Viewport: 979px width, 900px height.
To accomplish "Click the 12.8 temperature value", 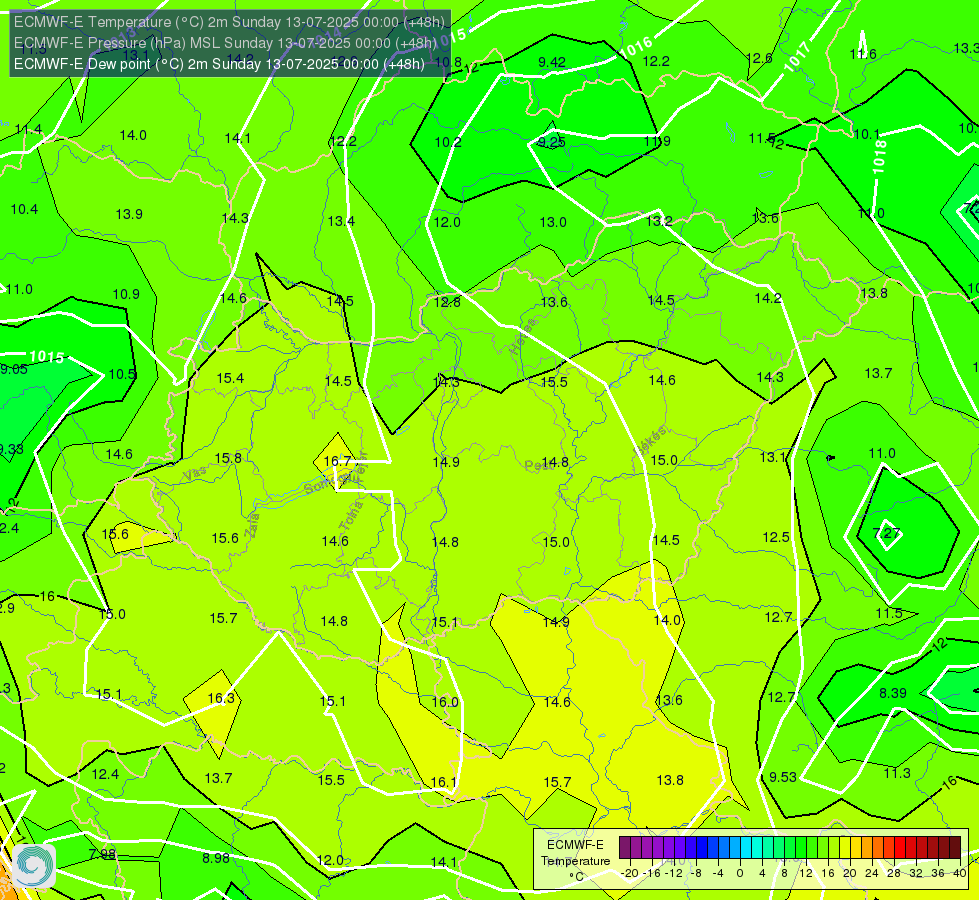I will 447,302.
